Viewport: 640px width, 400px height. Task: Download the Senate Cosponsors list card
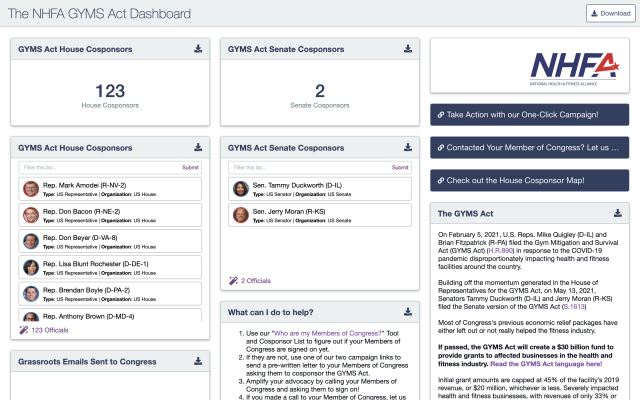[408, 147]
